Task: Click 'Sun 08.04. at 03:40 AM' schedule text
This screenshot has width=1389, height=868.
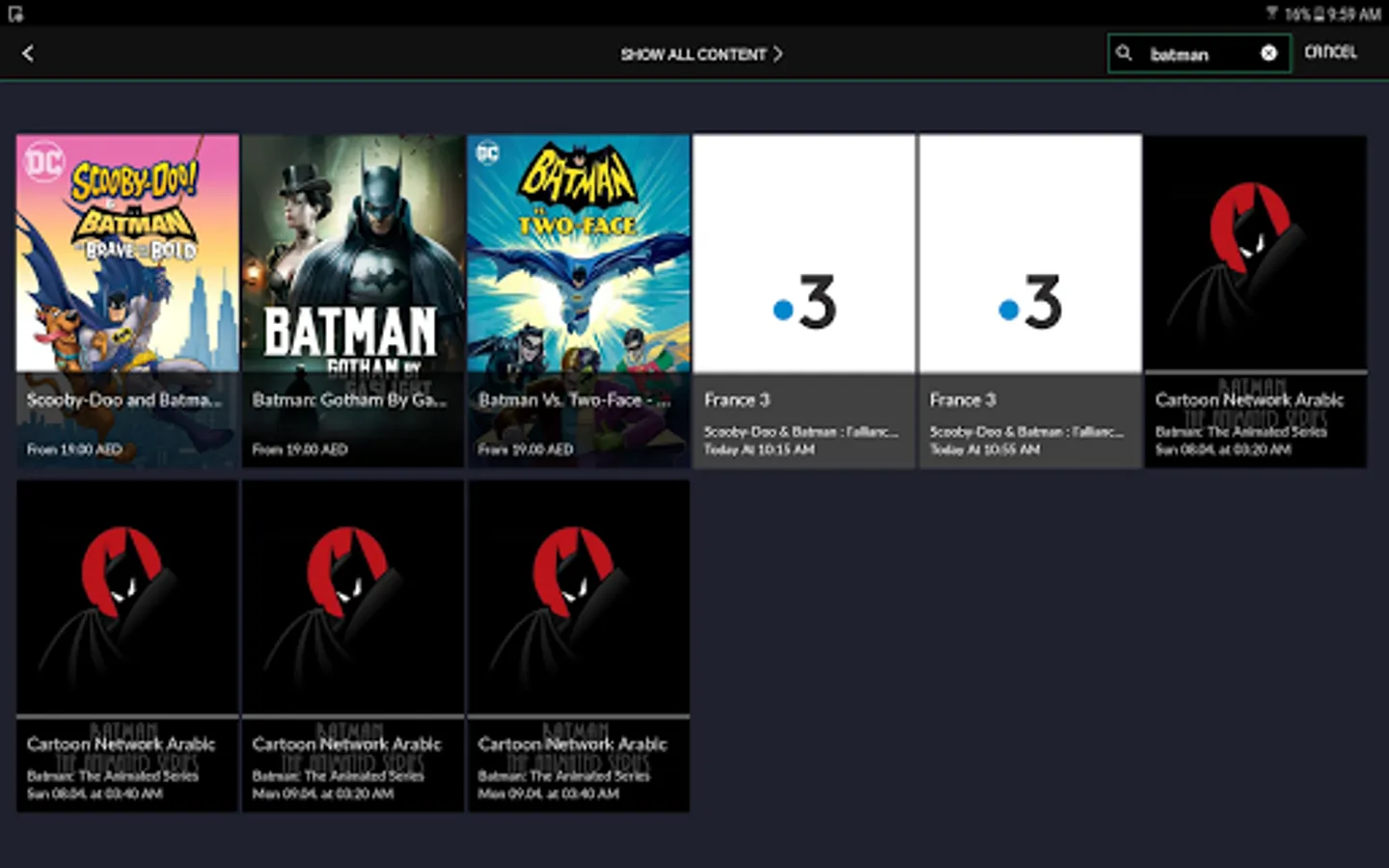Action: 95,794
